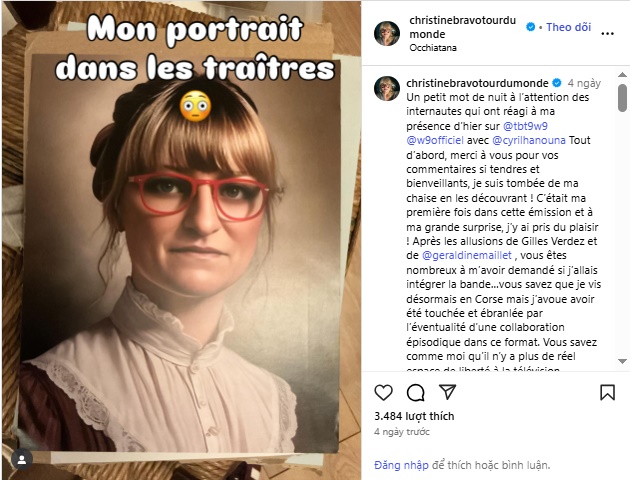Viewport: 630px width, 480px height.
Task: Open @cyrilhanouna profile mention
Action: click(529, 140)
